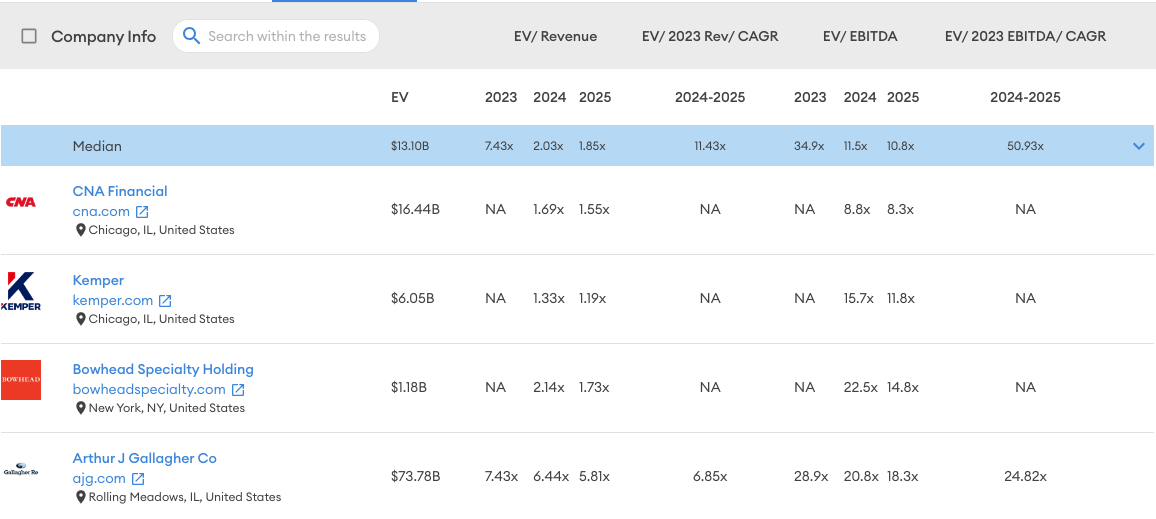Screen dimensions: 1156x519
Task: Click external link icon beside kemper.com
Action: click(x=165, y=301)
